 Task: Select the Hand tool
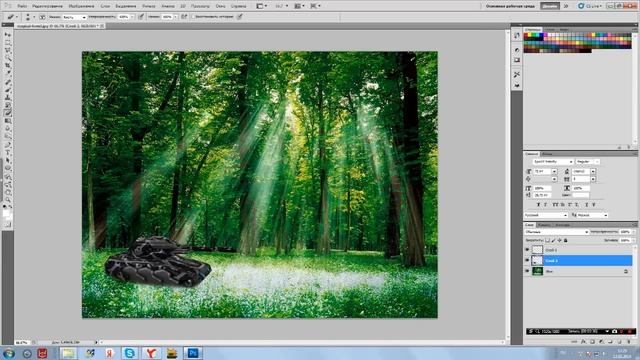8,192
